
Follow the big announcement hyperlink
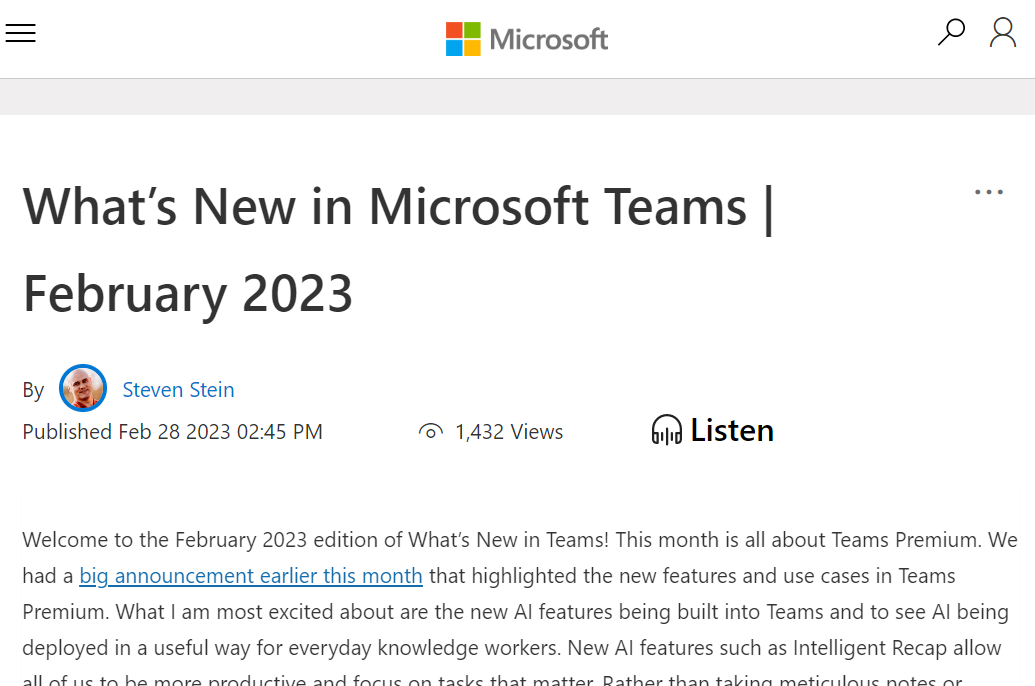(250, 576)
